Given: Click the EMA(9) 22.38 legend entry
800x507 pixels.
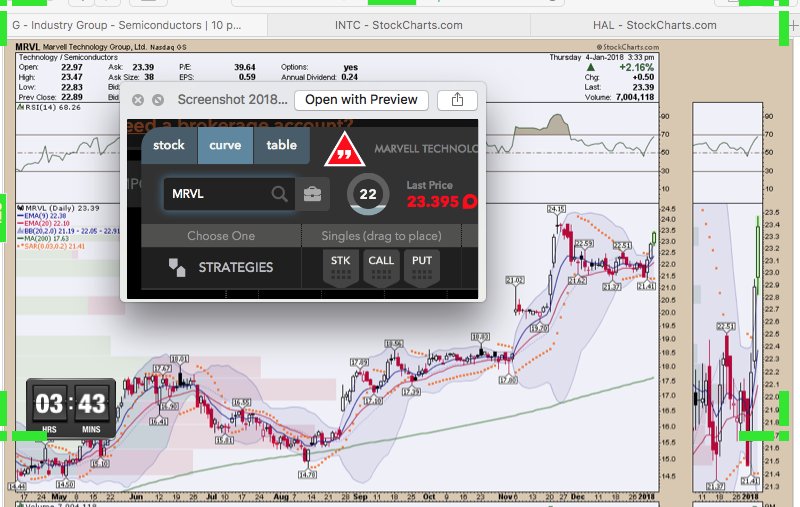Looking at the screenshot, I should coord(41,216).
